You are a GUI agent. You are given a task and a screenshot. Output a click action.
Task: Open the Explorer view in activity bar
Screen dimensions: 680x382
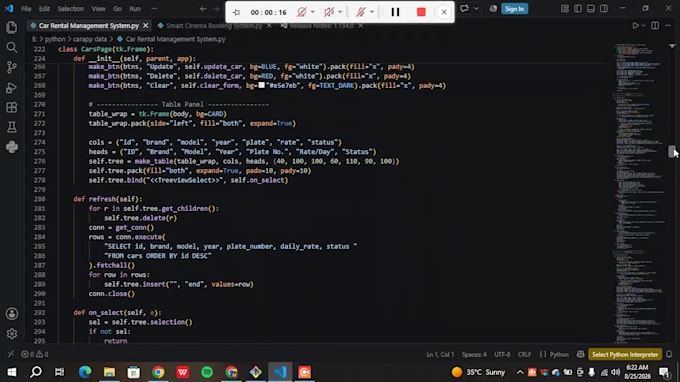(12, 27)
